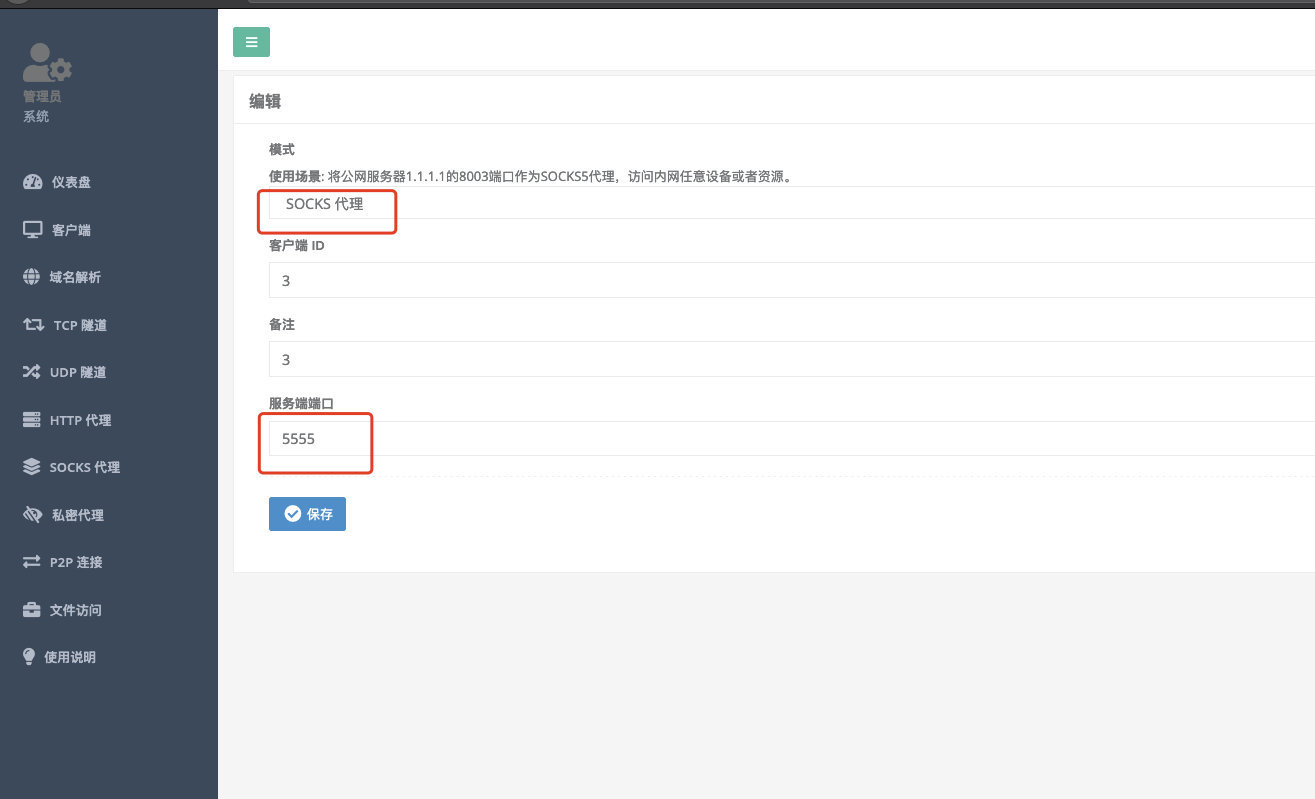
Task: Click the server icon beside HTTP 代理
Action: pyautogui.click(x=31, y=420)
